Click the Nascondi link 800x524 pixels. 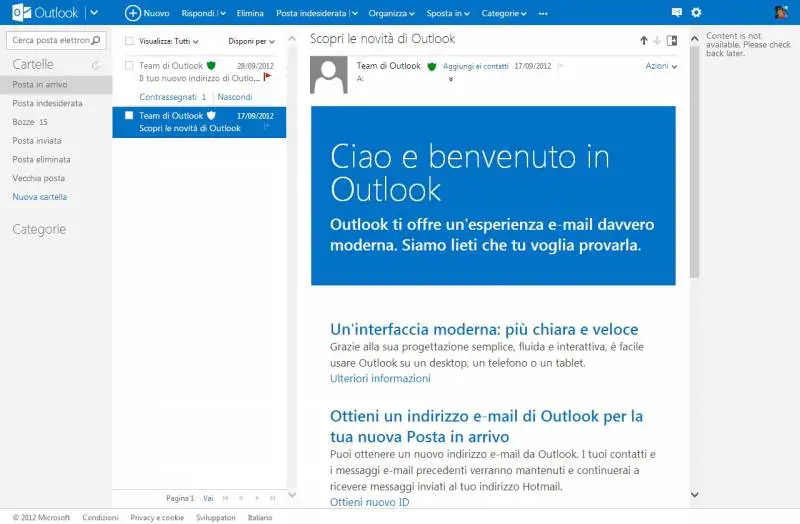235,97
